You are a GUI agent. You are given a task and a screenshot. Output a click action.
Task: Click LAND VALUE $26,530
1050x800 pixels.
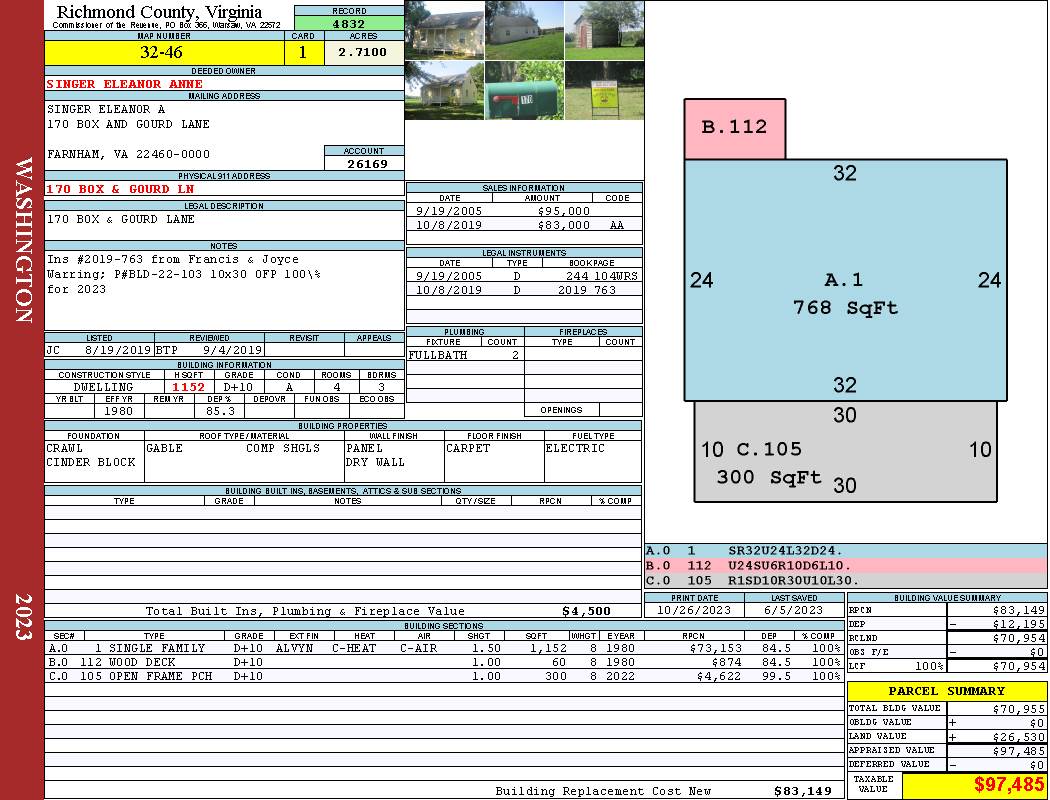coord(1019,737)
